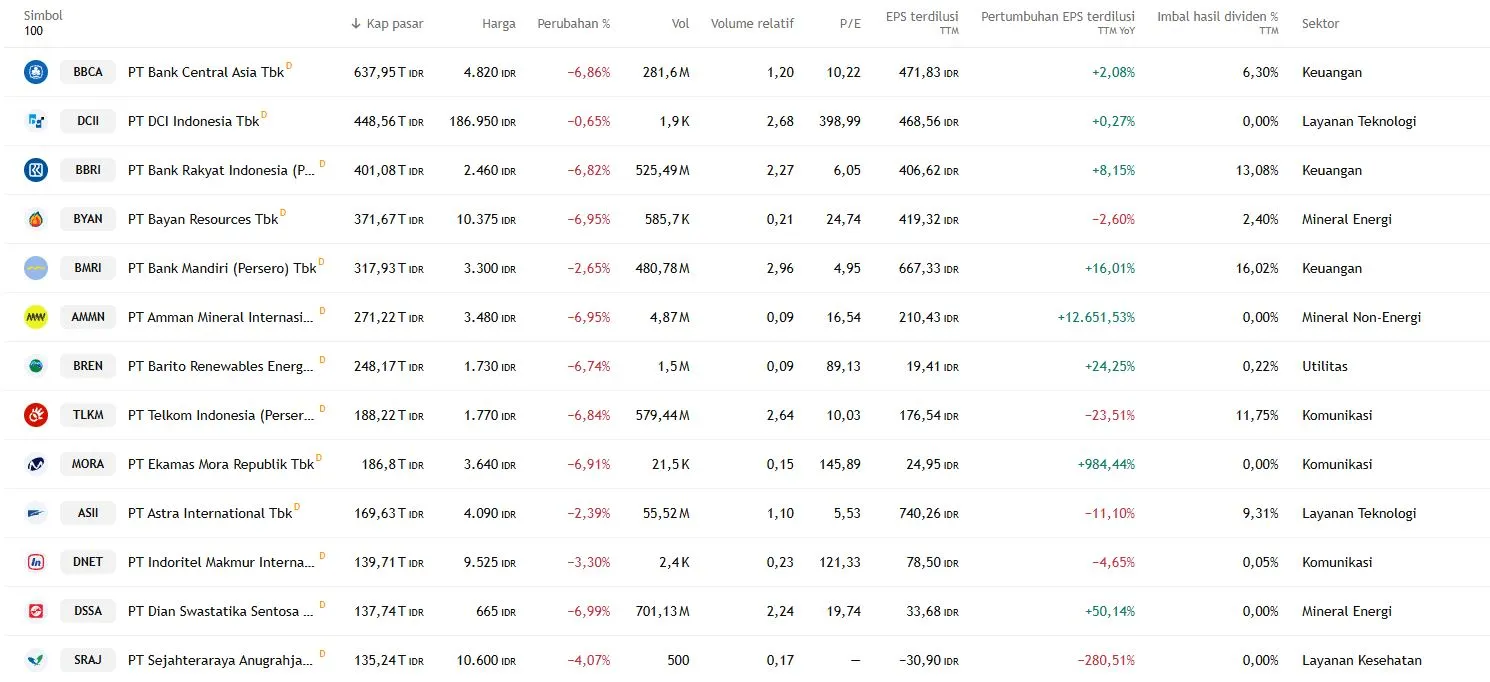Click the TLKM company logo icon
Screen dimensions: 1490x682
[x=36, y=415]
